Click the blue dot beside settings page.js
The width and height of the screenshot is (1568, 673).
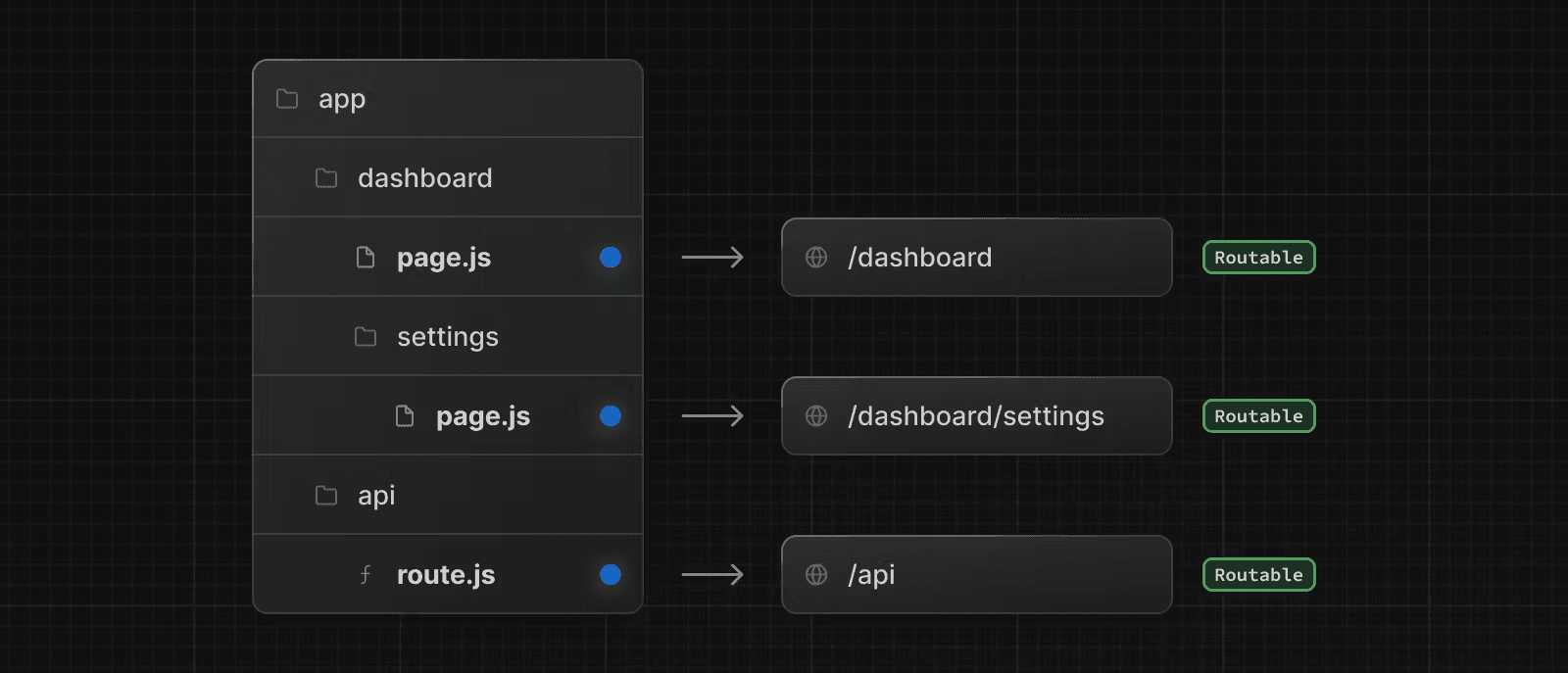[611, 416]
